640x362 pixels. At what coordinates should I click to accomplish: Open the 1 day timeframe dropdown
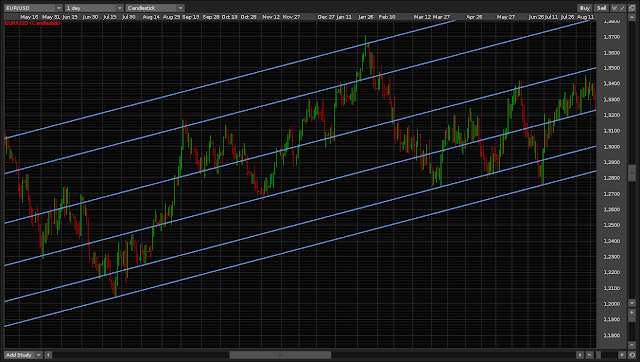[94, 8]
